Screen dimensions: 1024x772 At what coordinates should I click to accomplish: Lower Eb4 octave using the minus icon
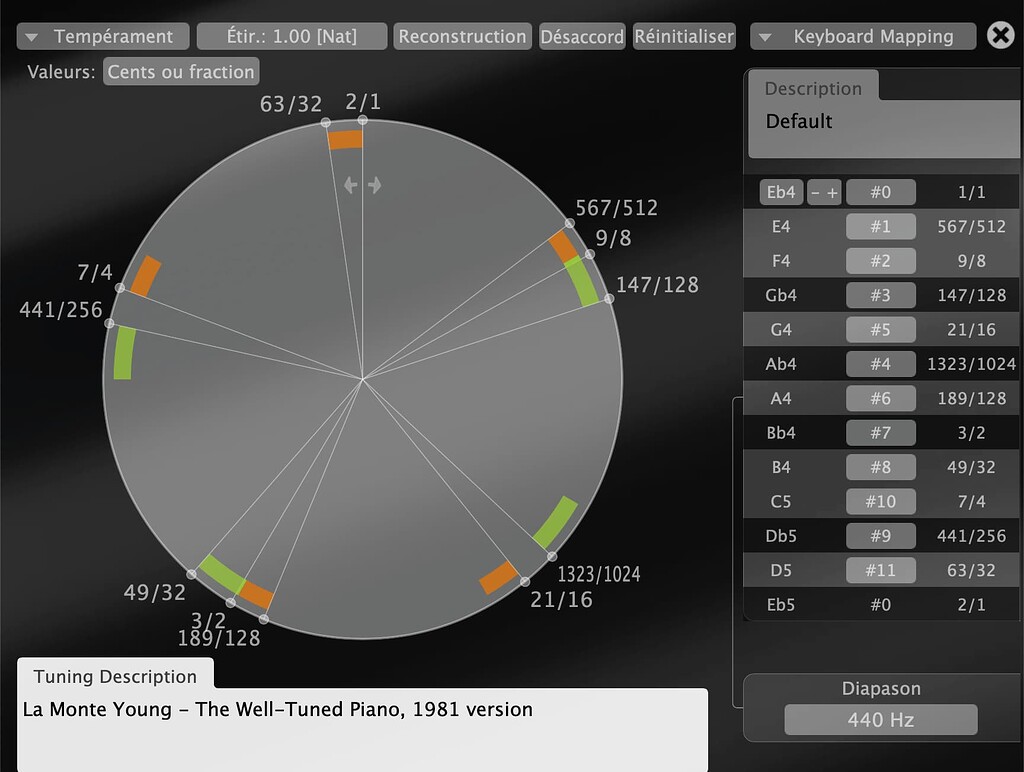pyautogui.click(x=817, y=191)
